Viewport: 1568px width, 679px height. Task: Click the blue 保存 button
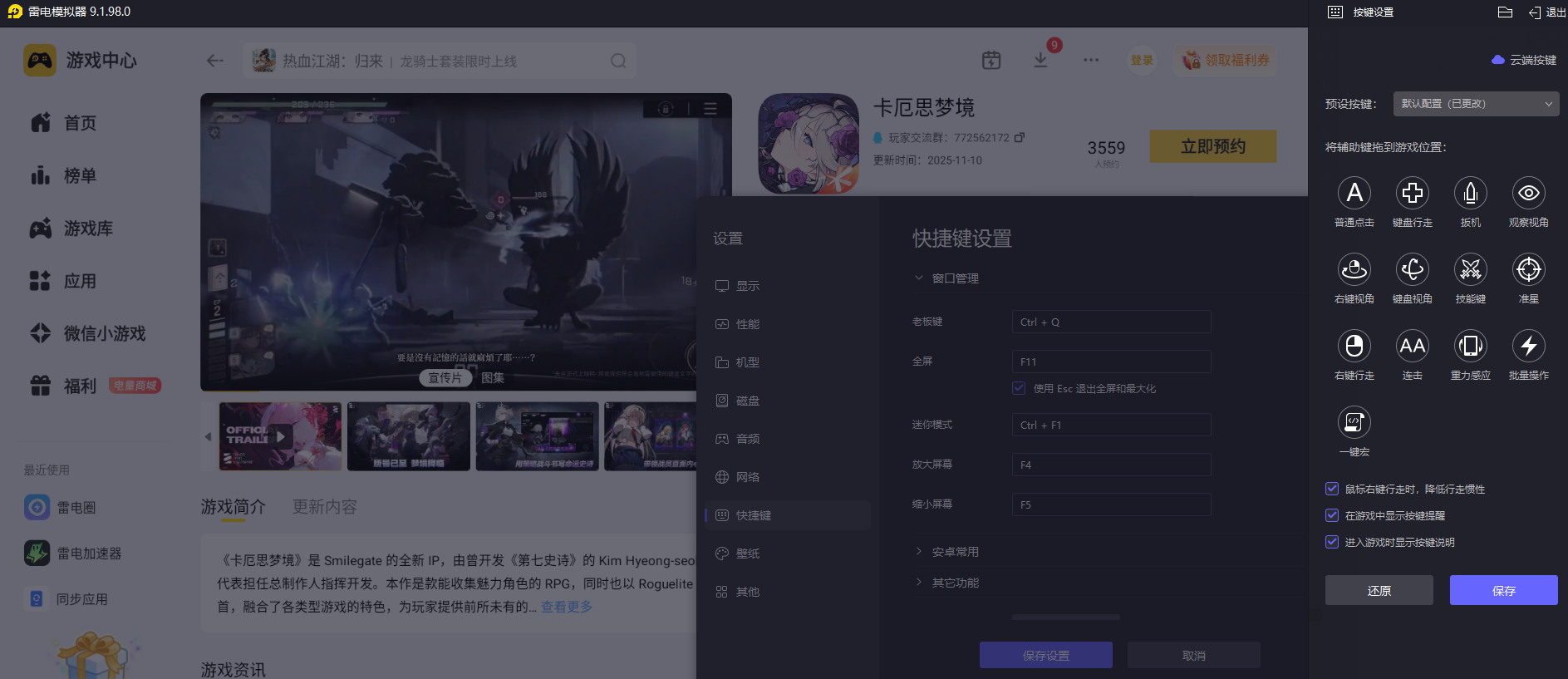coord(1503,590)
